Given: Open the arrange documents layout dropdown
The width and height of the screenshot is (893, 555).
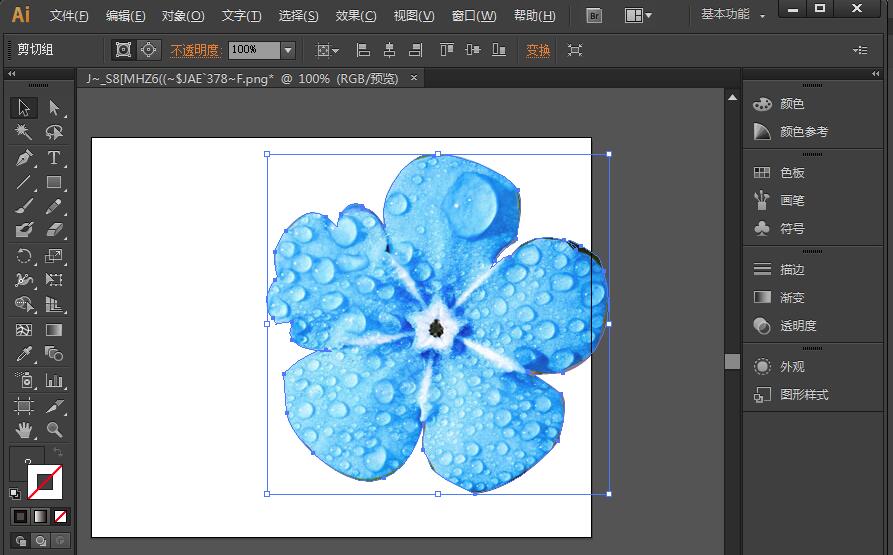Looking at the screenshot, I should (638, 16).
